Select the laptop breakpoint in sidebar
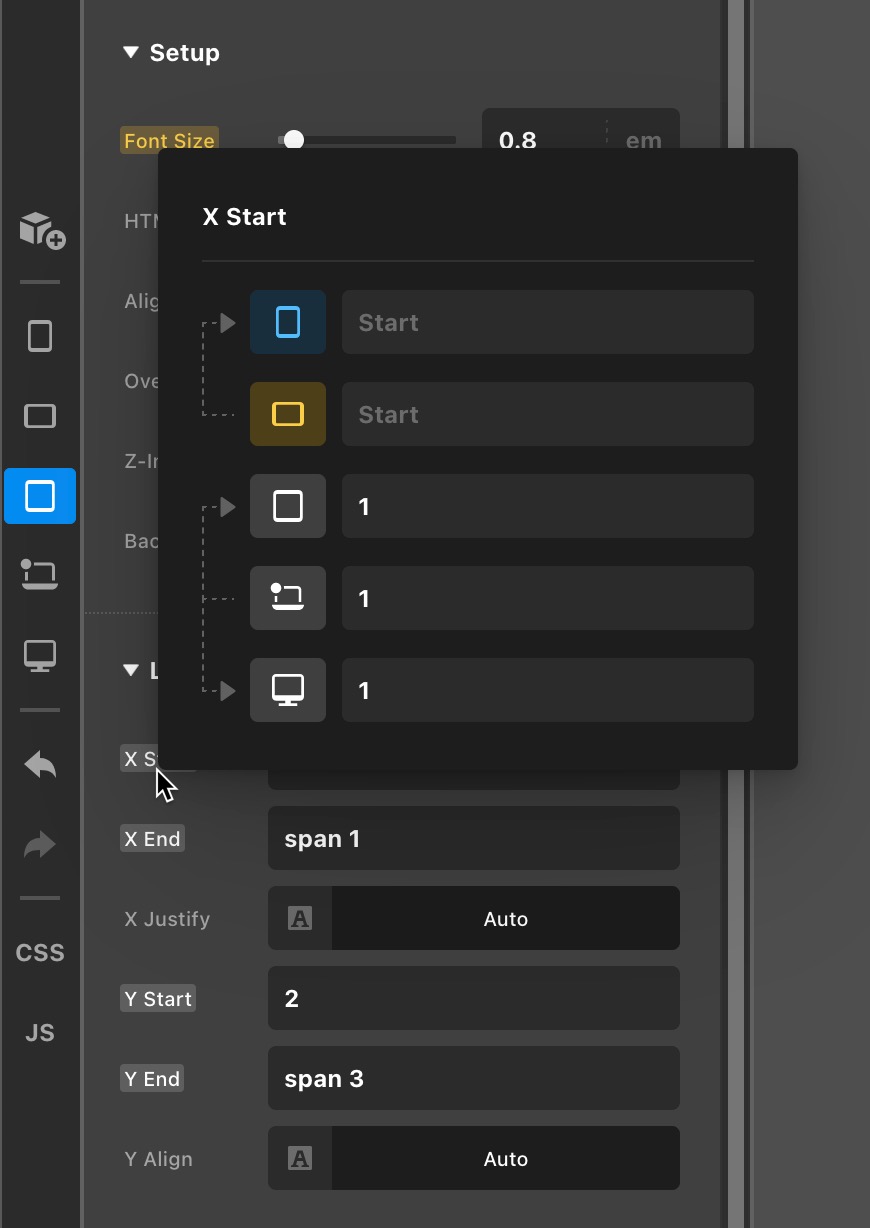Image resolution: width=870 pixels, height=1228 pixels. 40,575
